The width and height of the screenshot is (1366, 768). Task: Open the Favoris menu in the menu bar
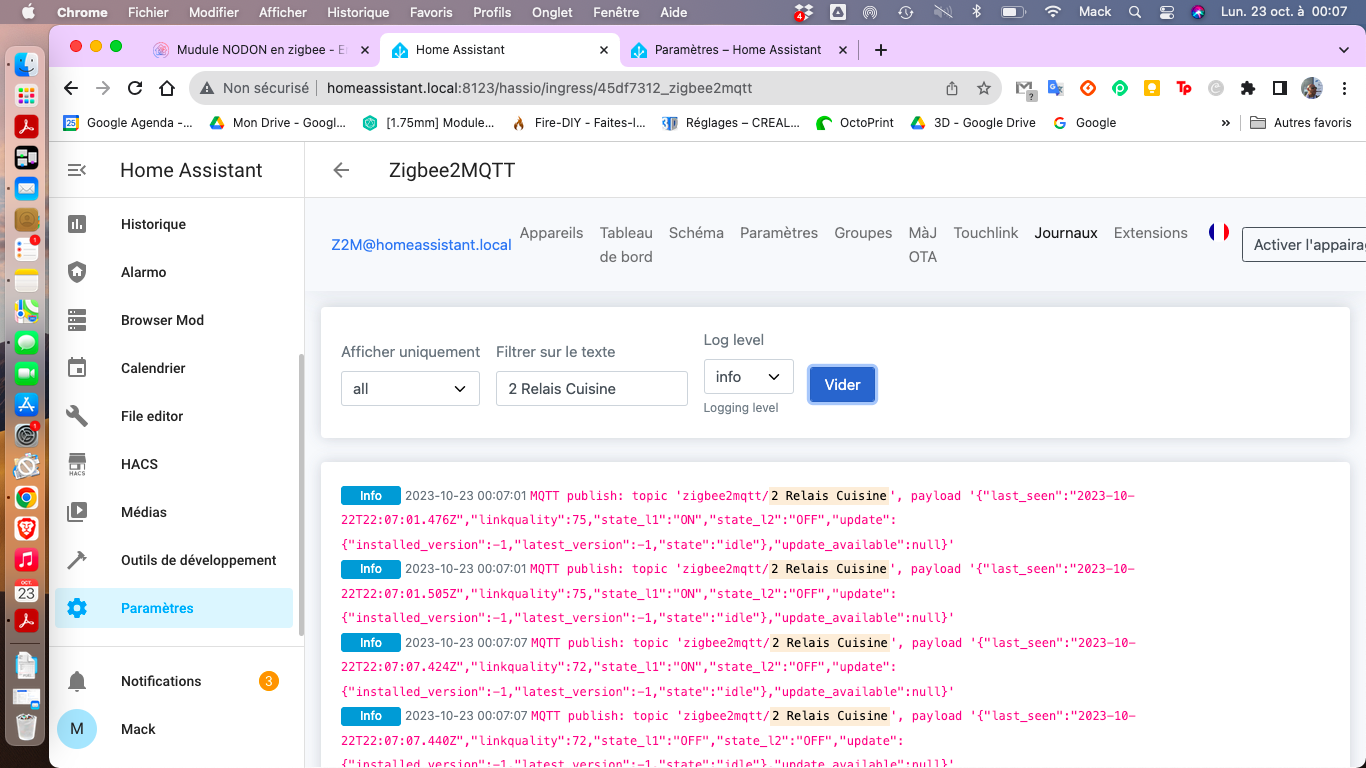(431, 12)
